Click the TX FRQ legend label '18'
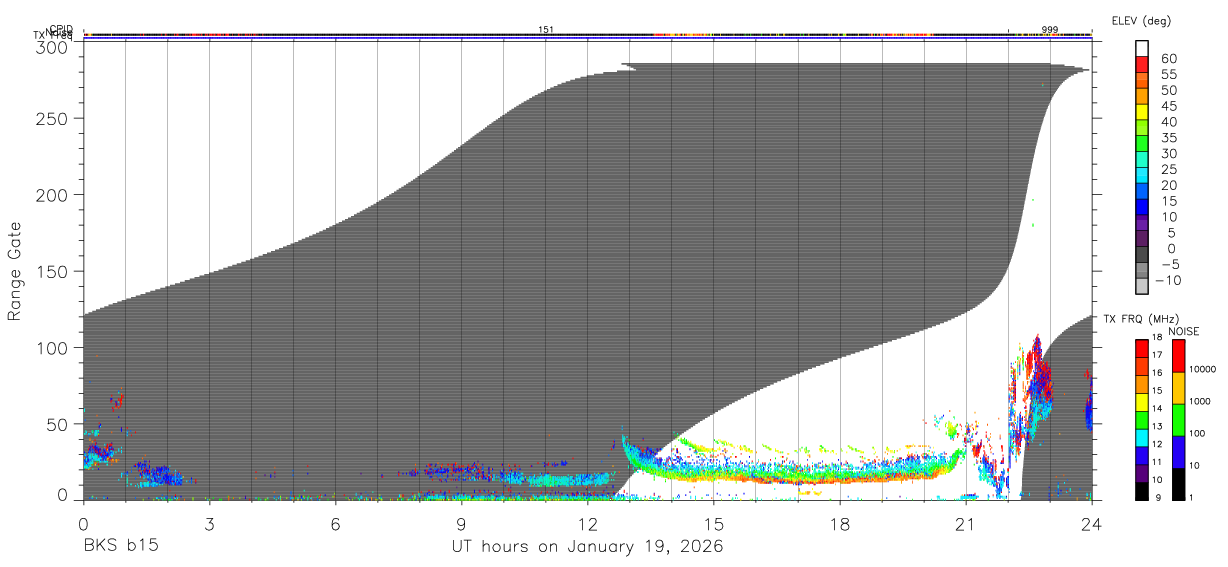Image resolution: width=1228 pixels, height=567 pixels. (1157, 337)
